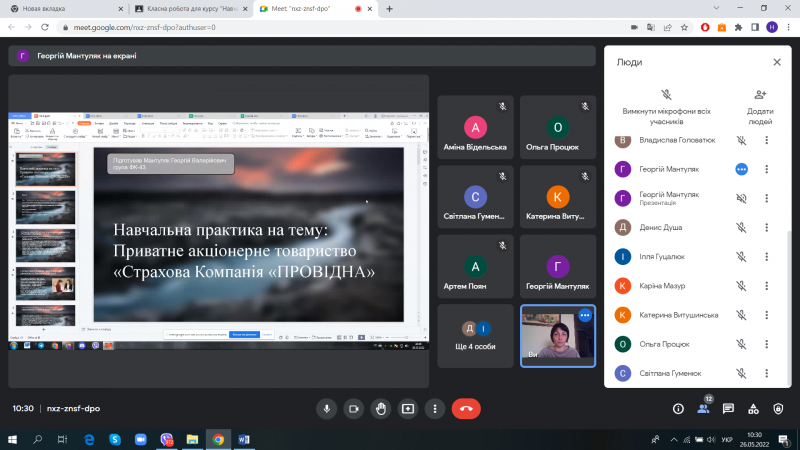Viewport: 800px width, 450px height.
Task: Open options for Світлана Гуменюк
Action: [766, 373]
